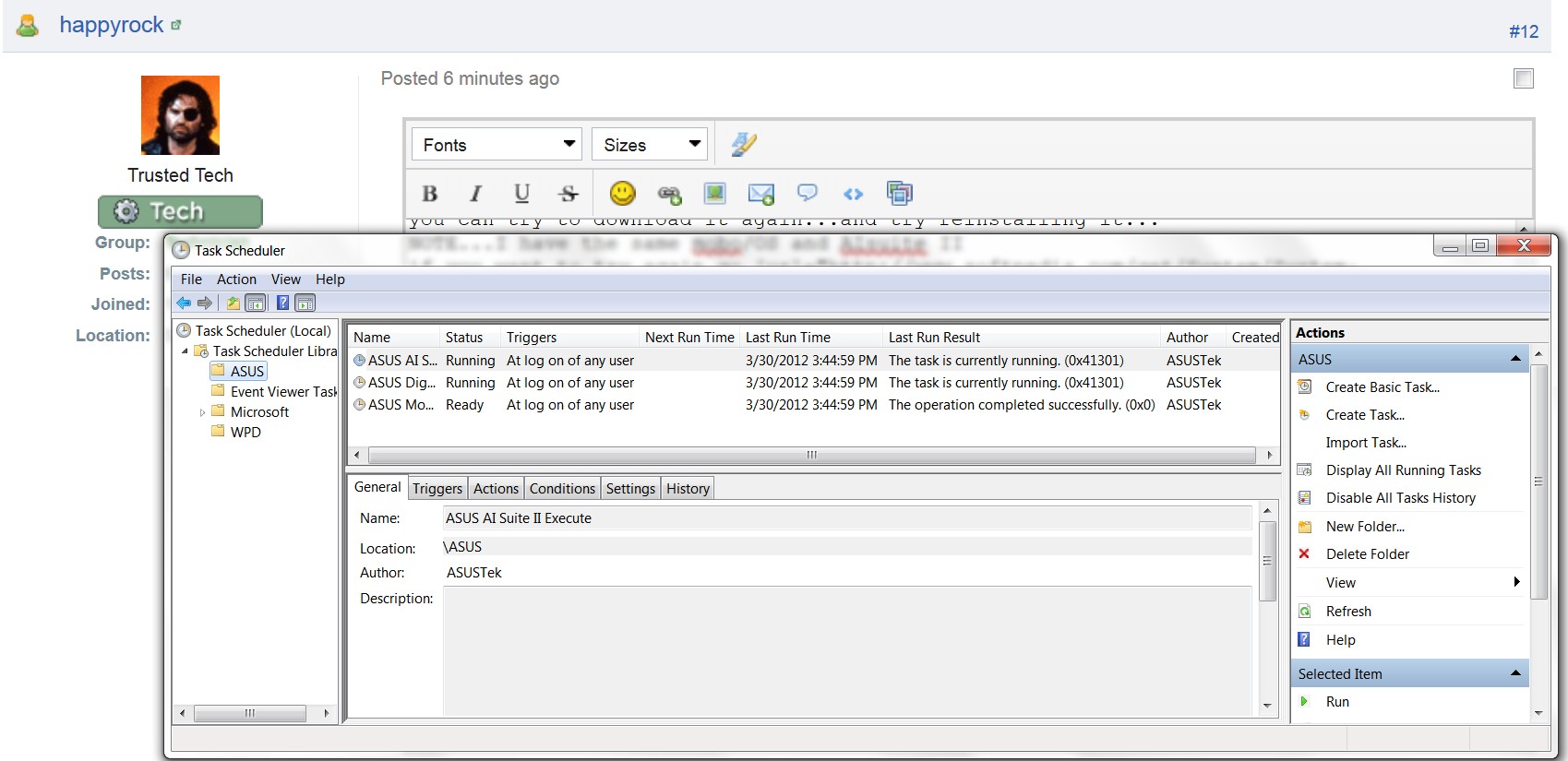The width and height of the screenshot is (1568, 761).
Task: Click the Create Task action
Action: point(1365,415)
